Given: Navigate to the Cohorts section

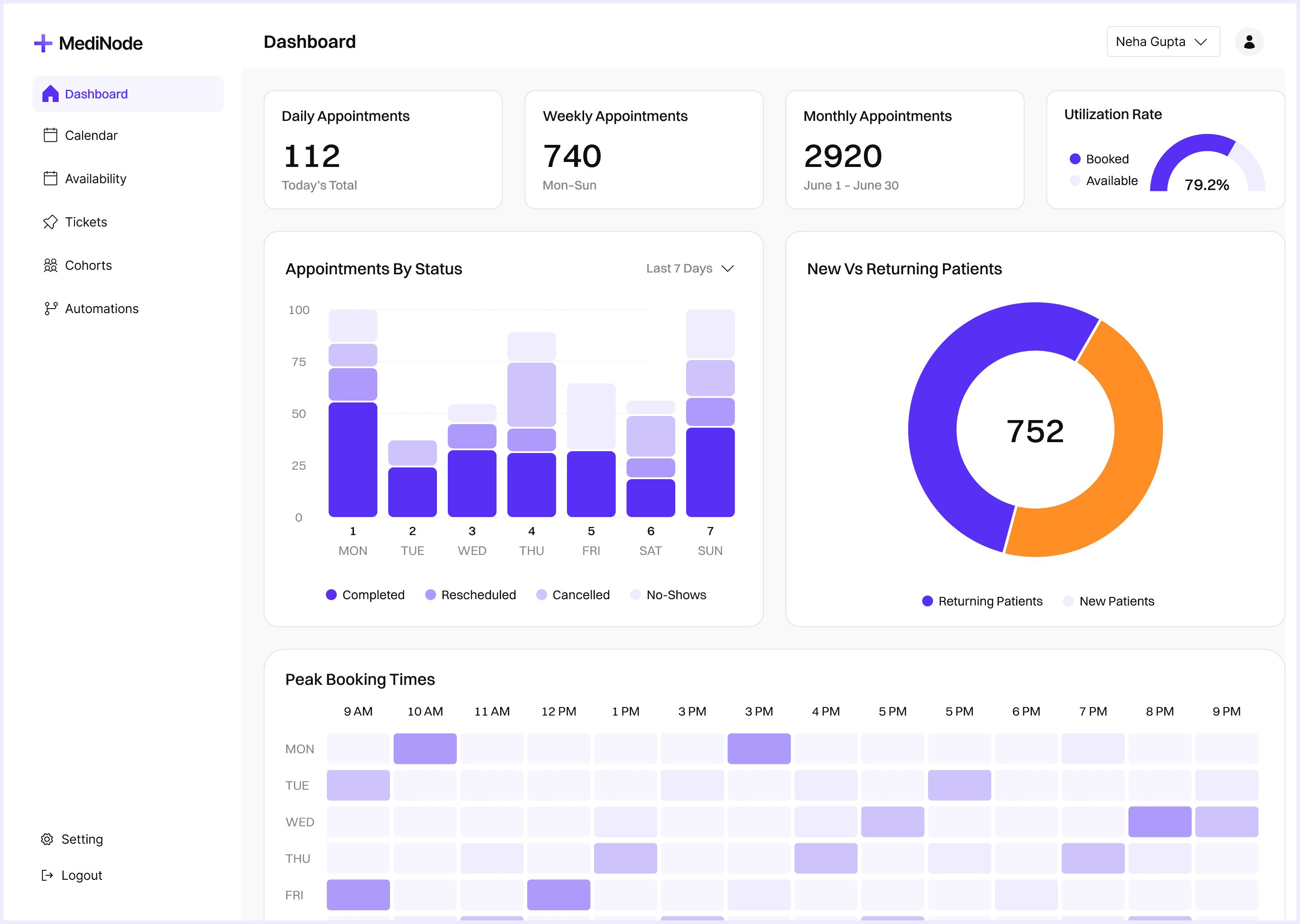Looking at the screenshot, I should pyautogui.click(x=88, y=265).
